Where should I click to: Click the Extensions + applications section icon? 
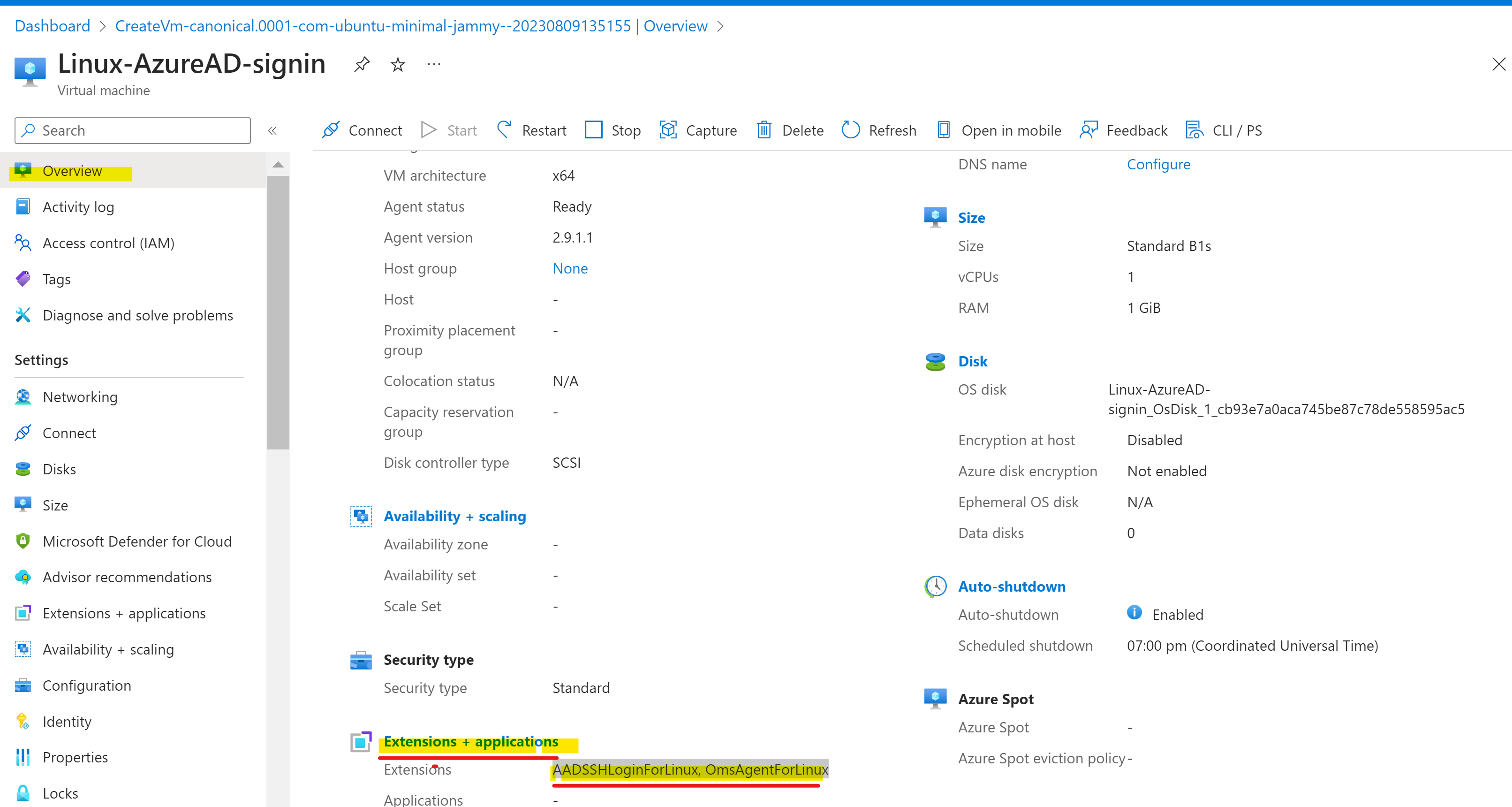tap(361, 742)
